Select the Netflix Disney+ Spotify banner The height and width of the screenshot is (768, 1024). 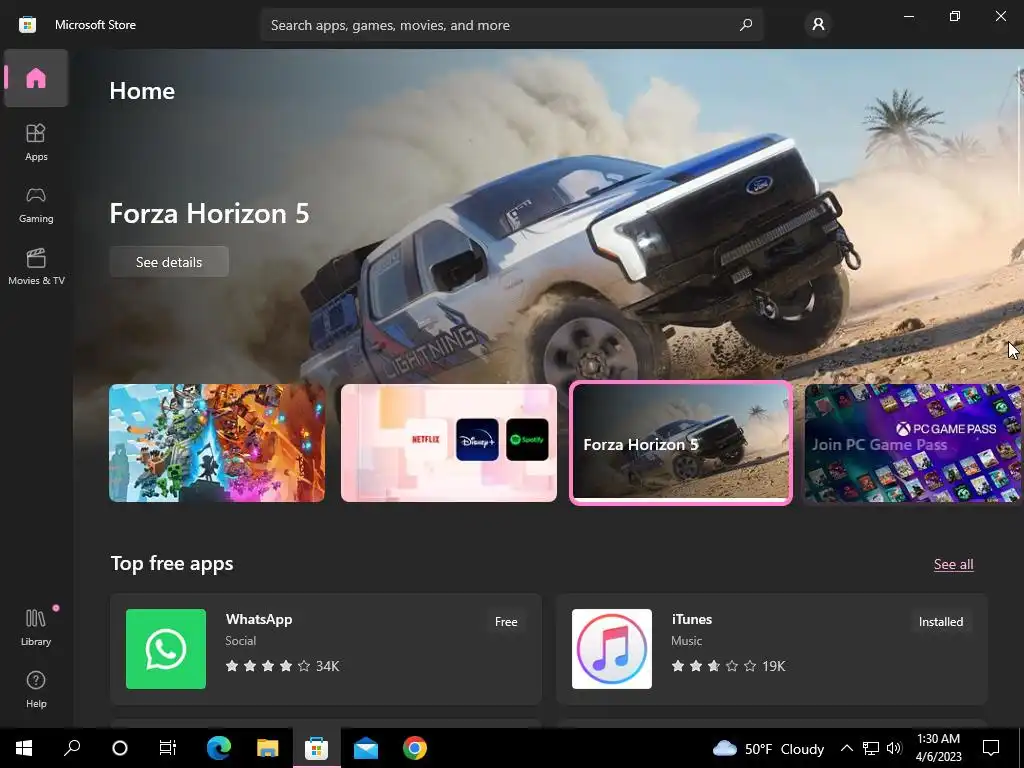tap(449, 443)
